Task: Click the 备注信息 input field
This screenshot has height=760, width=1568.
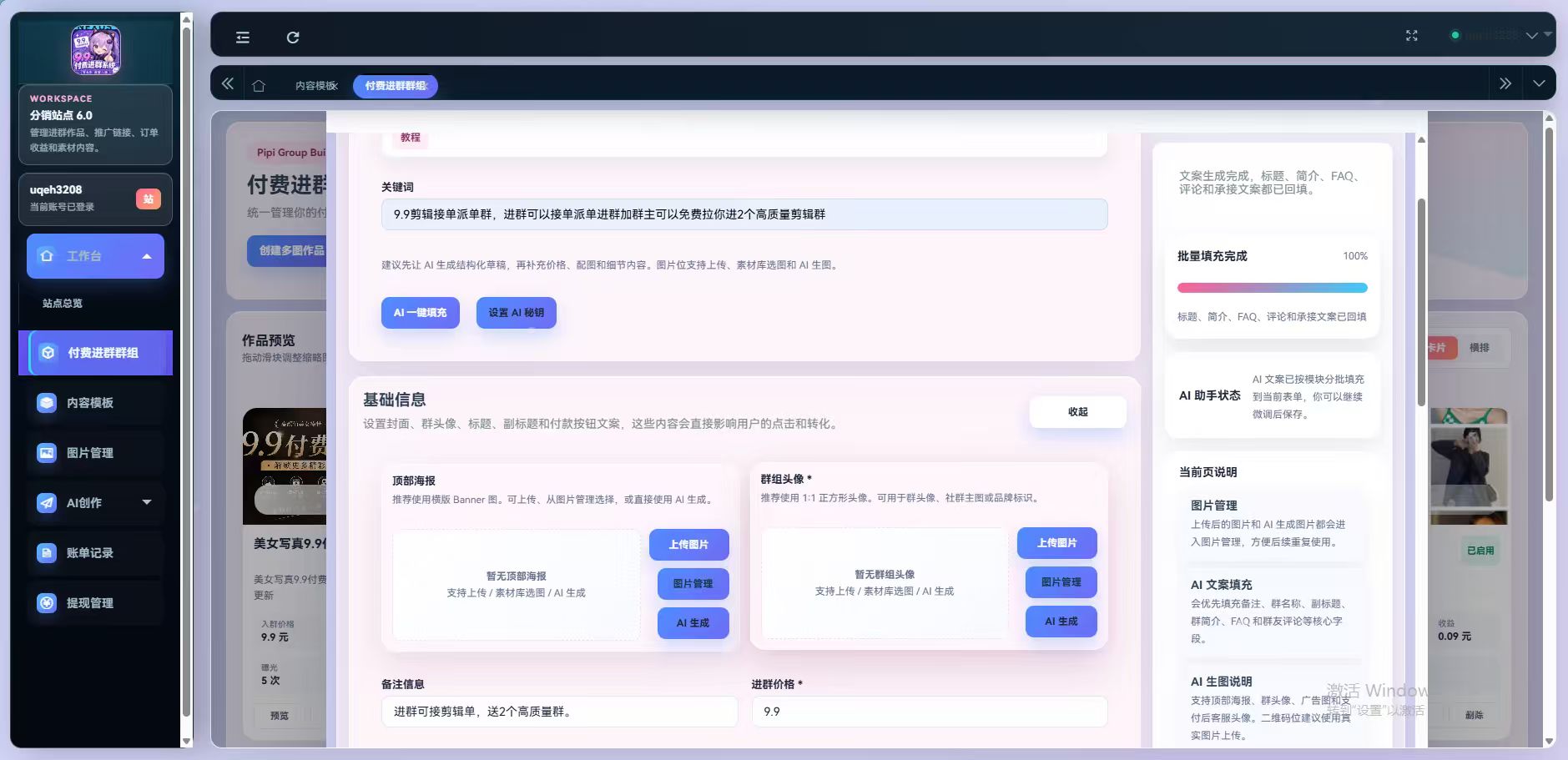Action: pyautogui.click(x=560, y=712)
